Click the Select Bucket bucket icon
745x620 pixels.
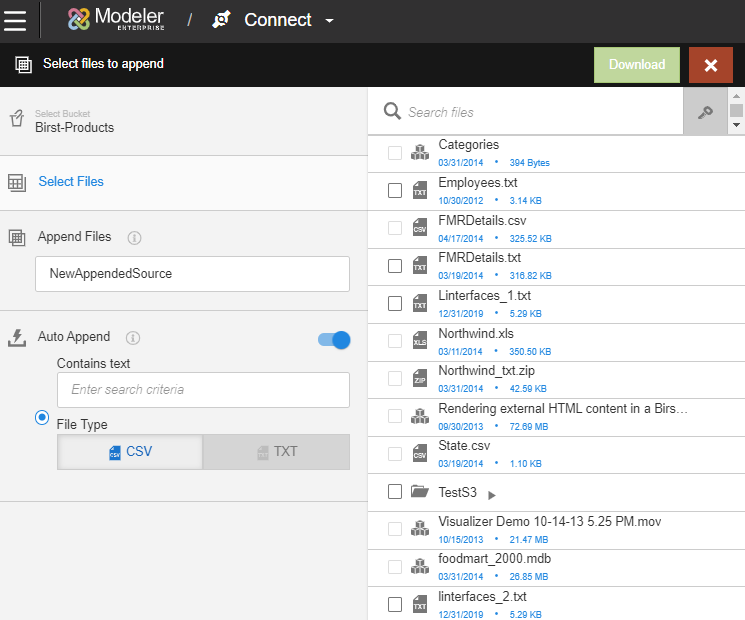16,120
